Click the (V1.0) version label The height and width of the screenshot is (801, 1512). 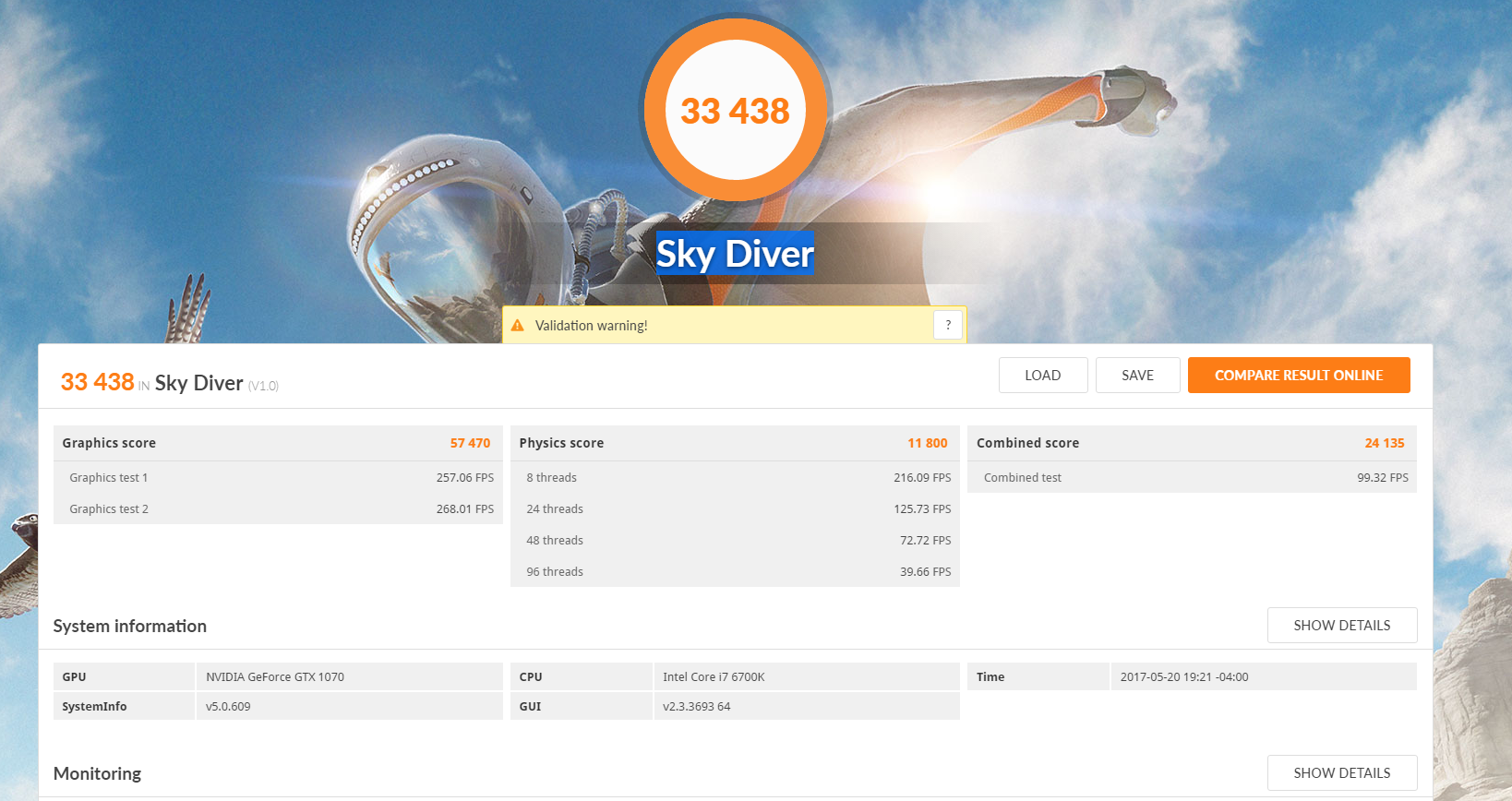pos(263,386)
